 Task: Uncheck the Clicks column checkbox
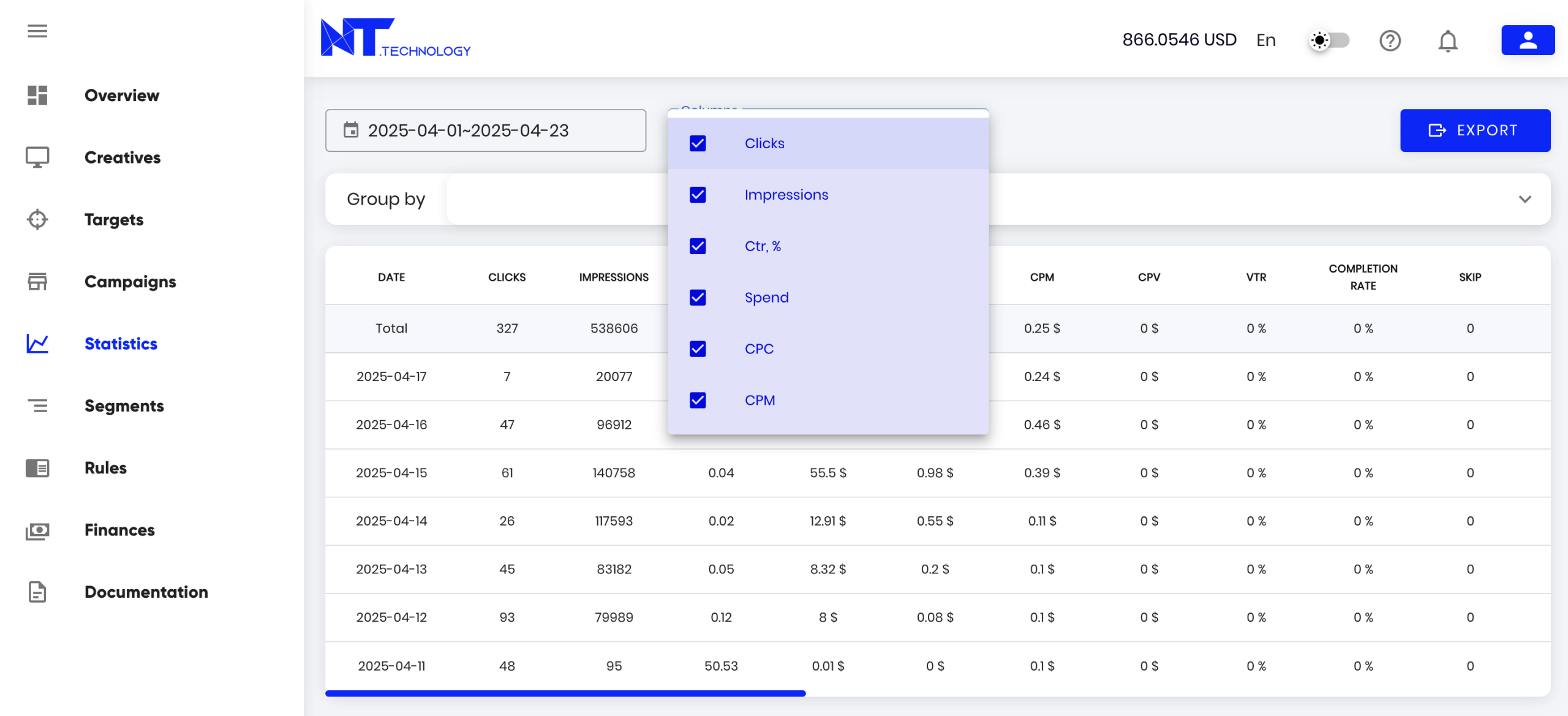tap(698, 143)
